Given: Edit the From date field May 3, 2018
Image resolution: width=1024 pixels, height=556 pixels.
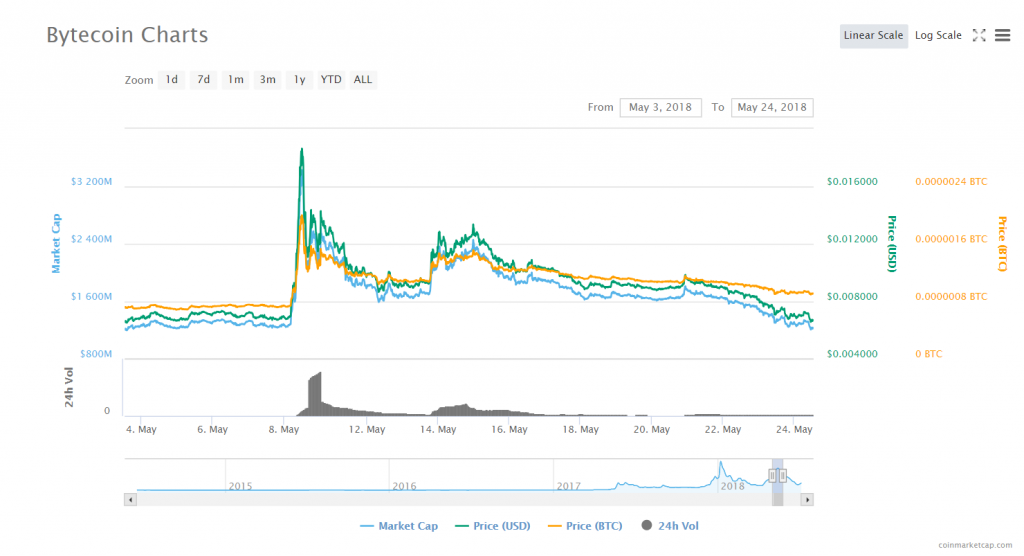Looking at the screenshot, I should tap(660, 107).
